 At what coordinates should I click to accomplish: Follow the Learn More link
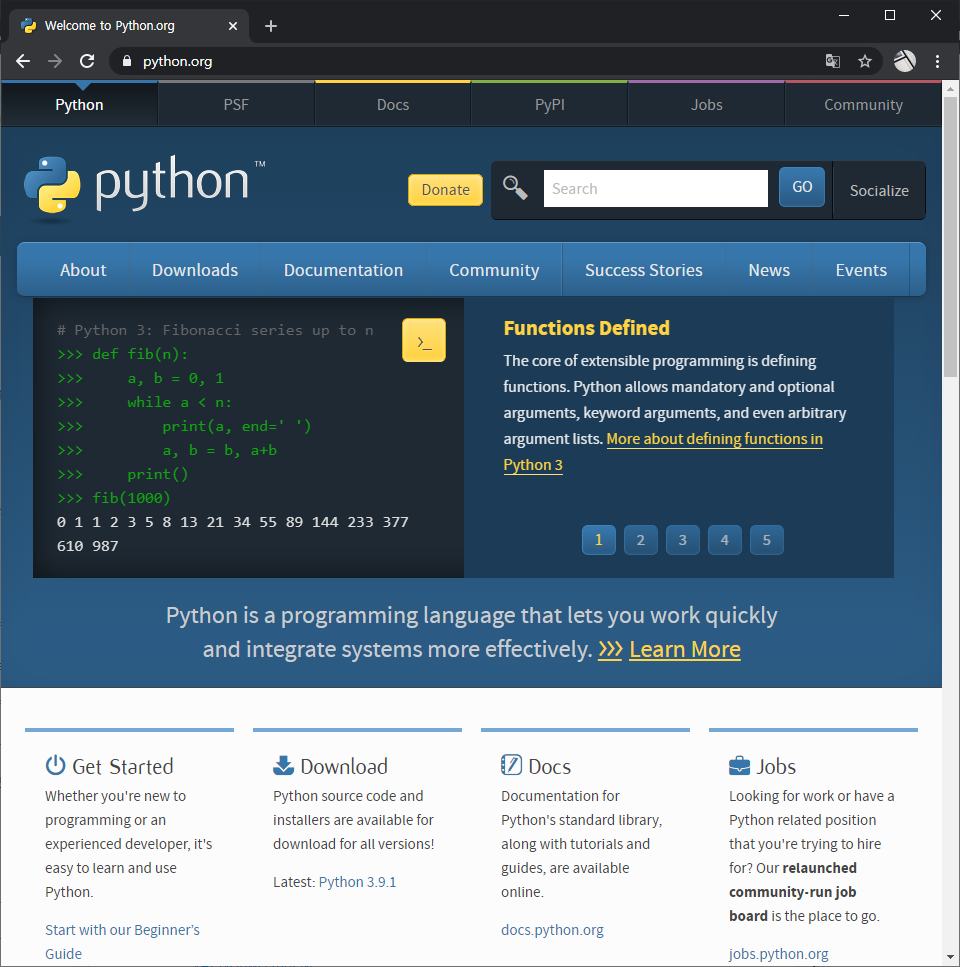point(684,649)
